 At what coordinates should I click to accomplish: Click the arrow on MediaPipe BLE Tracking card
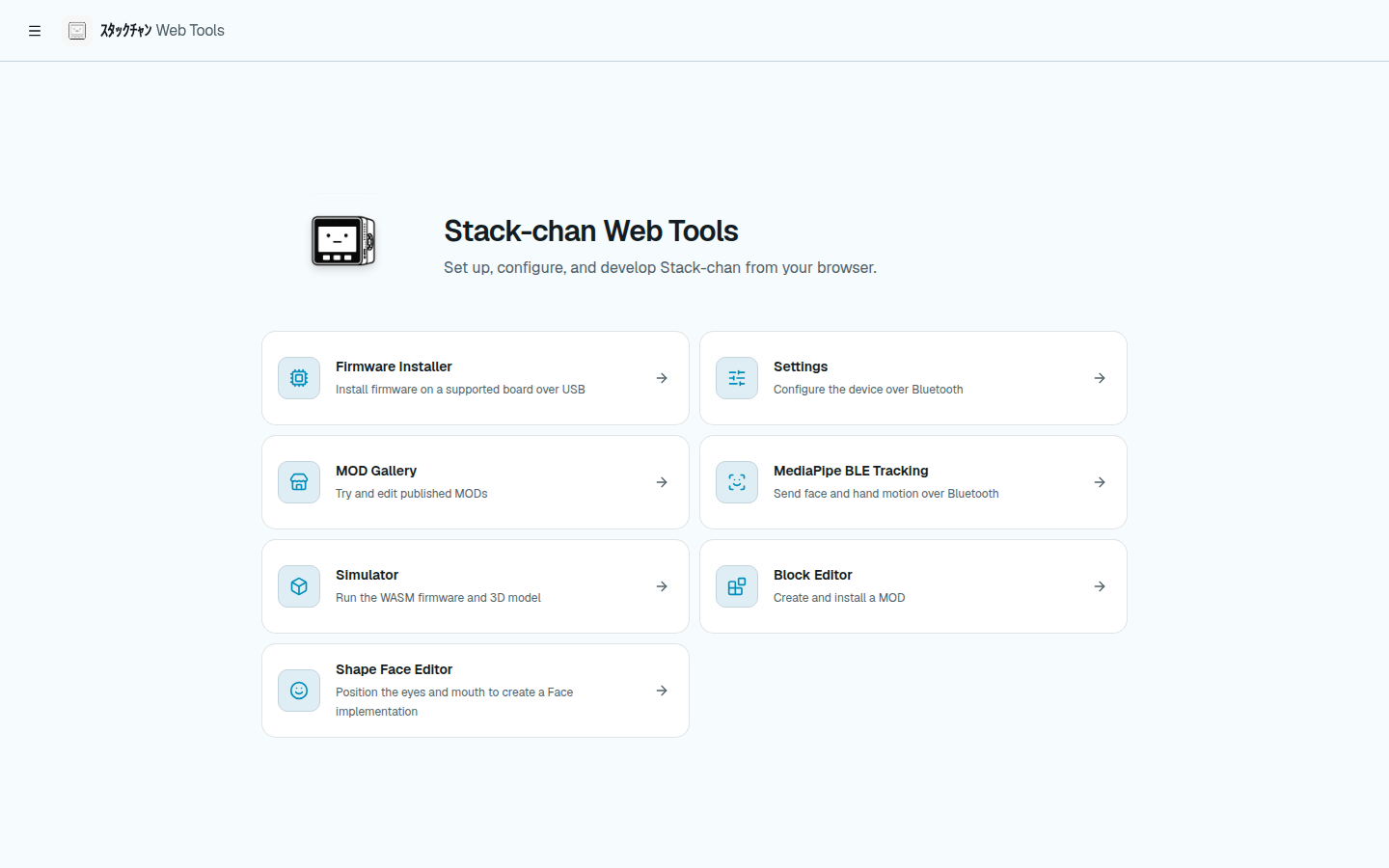click(x=1100, y=482)
